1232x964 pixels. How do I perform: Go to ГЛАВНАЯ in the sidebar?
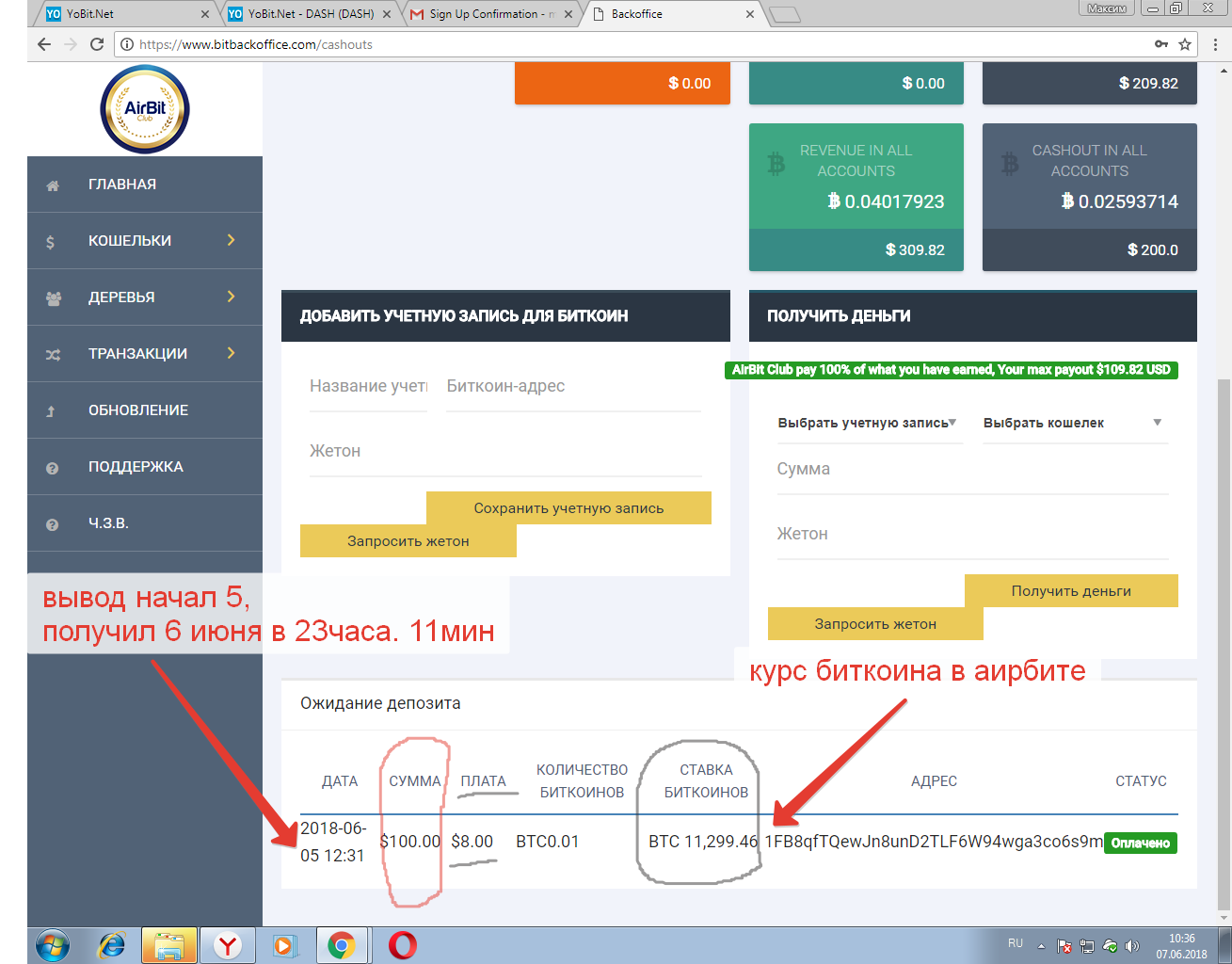coord(122,185)
